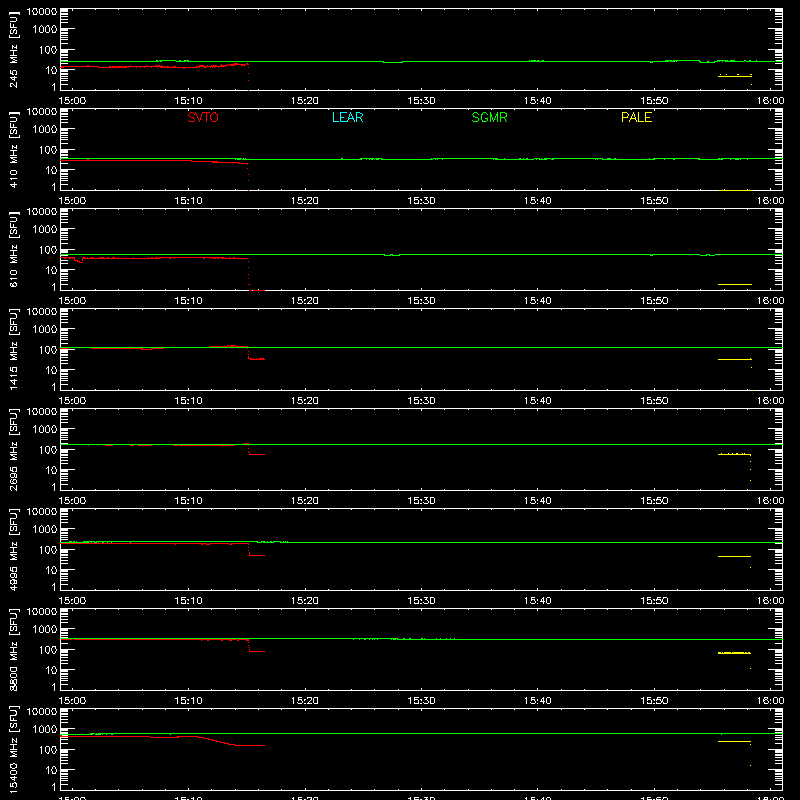The height and width of the screenshot is (800, 800).
Task: Click 15:30 time label under 245 MHz panel
Action: (421, 101)
